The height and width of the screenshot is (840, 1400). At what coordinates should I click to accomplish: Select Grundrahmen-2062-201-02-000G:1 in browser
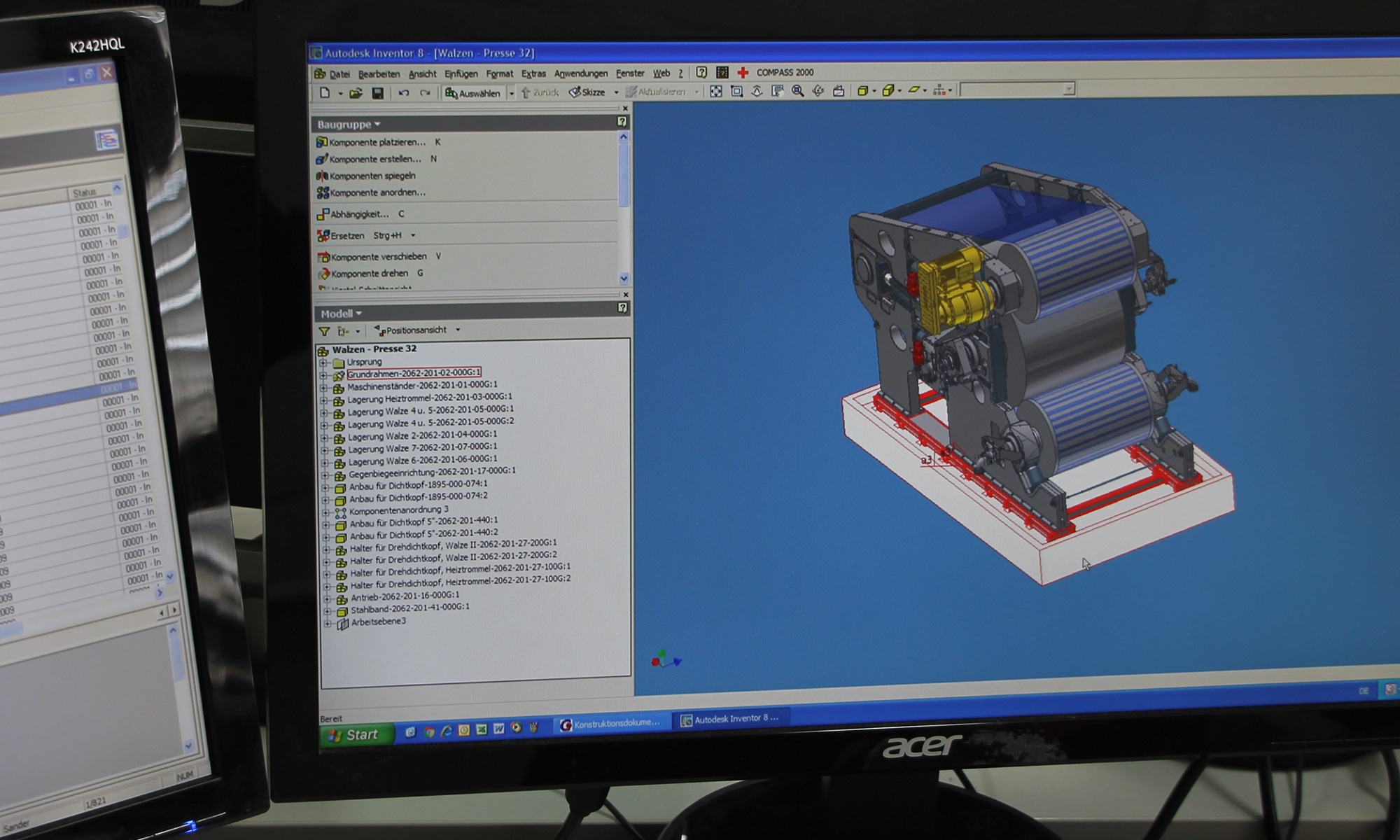(414, 373)
